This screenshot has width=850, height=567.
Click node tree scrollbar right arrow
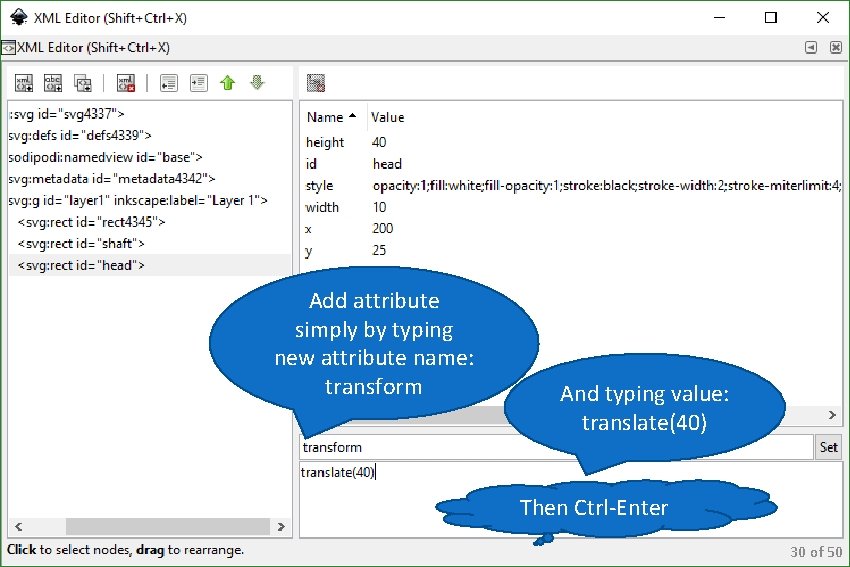coord(281,526)
